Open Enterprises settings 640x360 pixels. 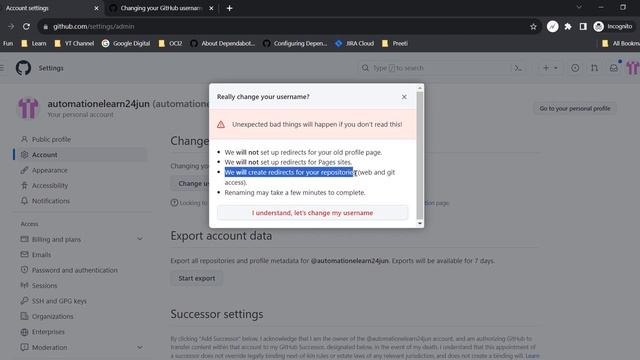tap(42, 332)
